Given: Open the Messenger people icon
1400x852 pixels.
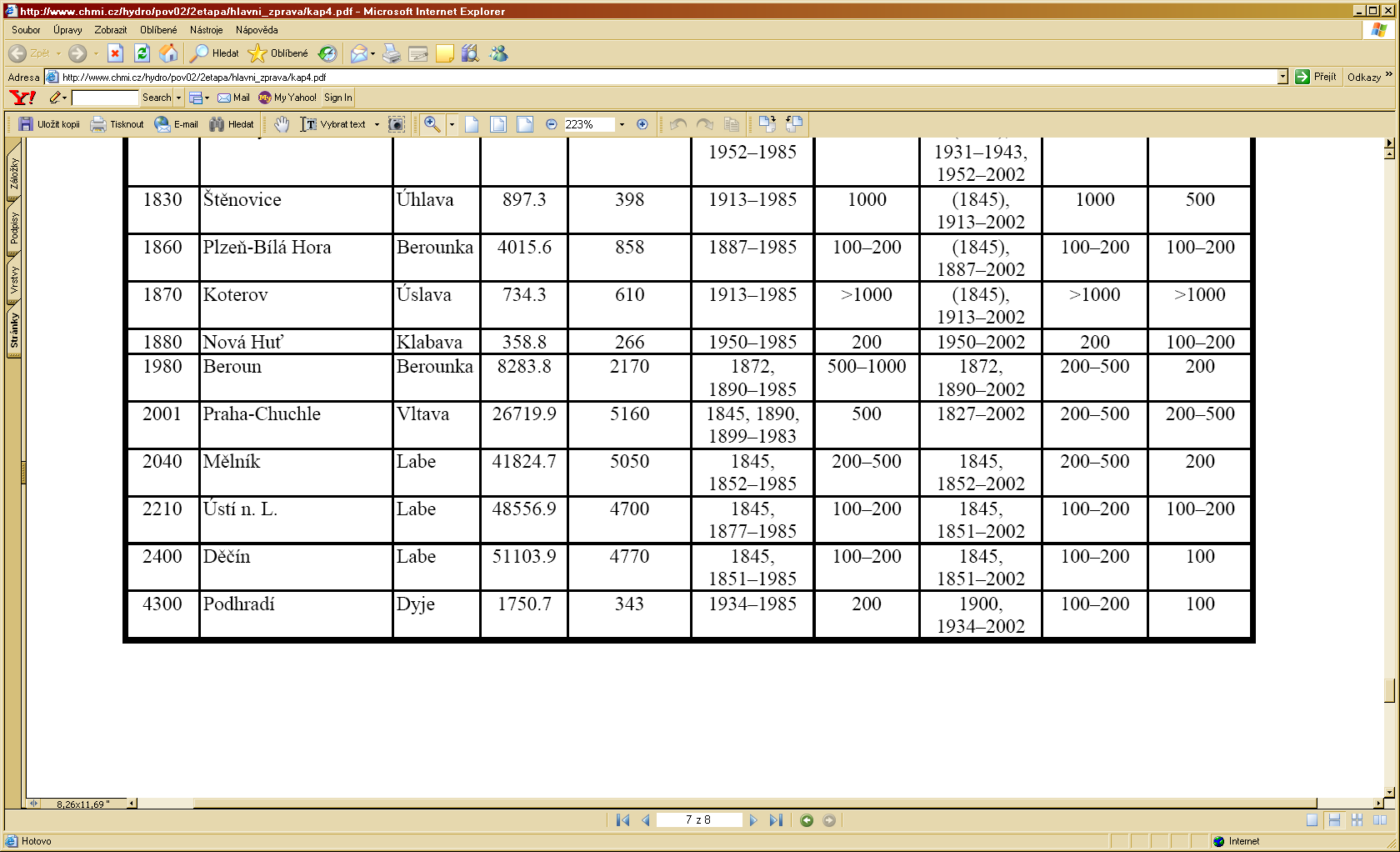Looking at the screenshot, I should click(498, 53).
